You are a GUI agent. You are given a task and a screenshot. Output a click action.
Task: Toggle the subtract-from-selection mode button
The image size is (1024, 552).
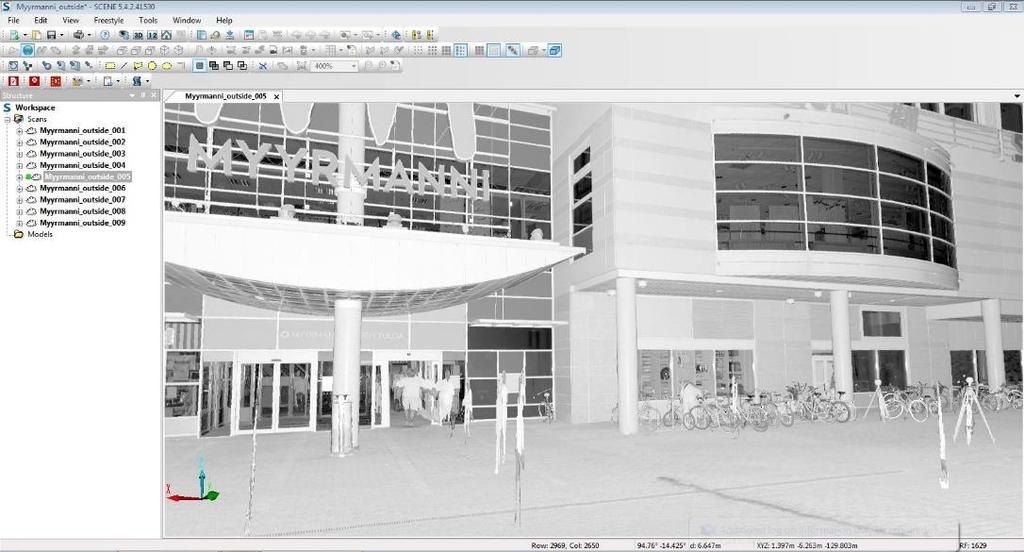[x=228, y=65]
